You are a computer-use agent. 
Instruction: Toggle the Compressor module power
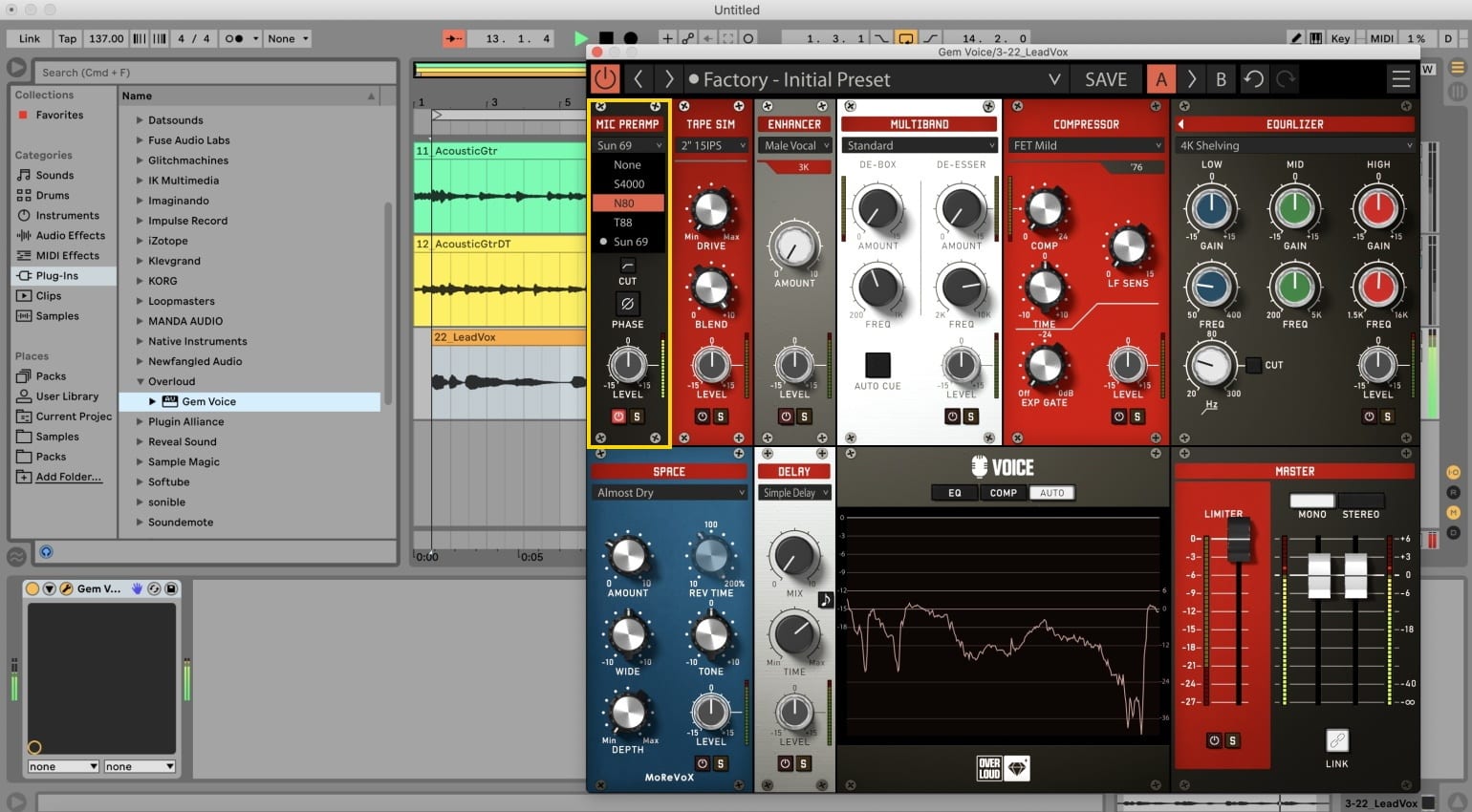(1118, 417)
